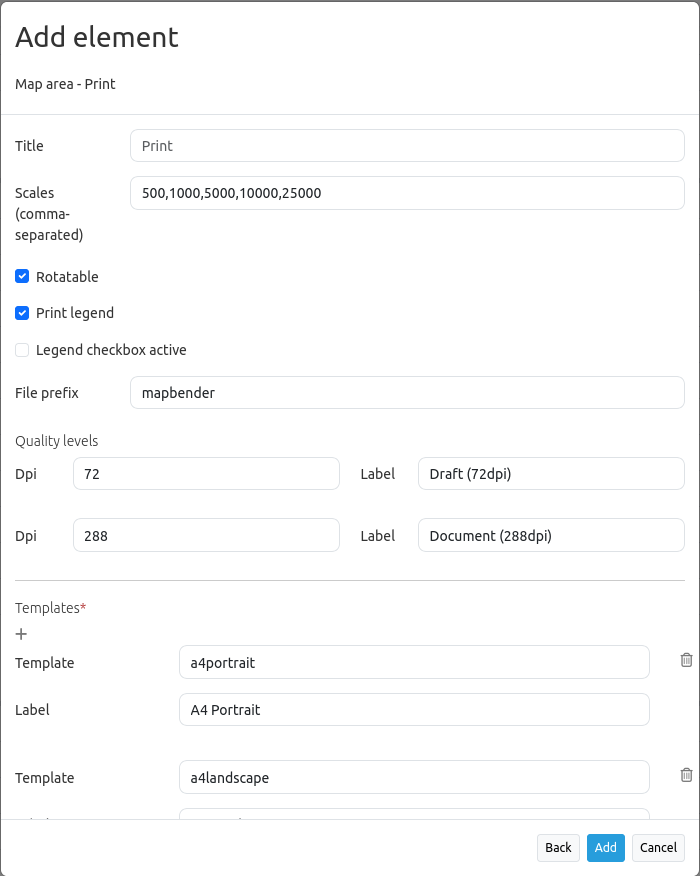700x876 pixels.
Task: Click the Print legend label text
Action: click(x=75, y=313)
